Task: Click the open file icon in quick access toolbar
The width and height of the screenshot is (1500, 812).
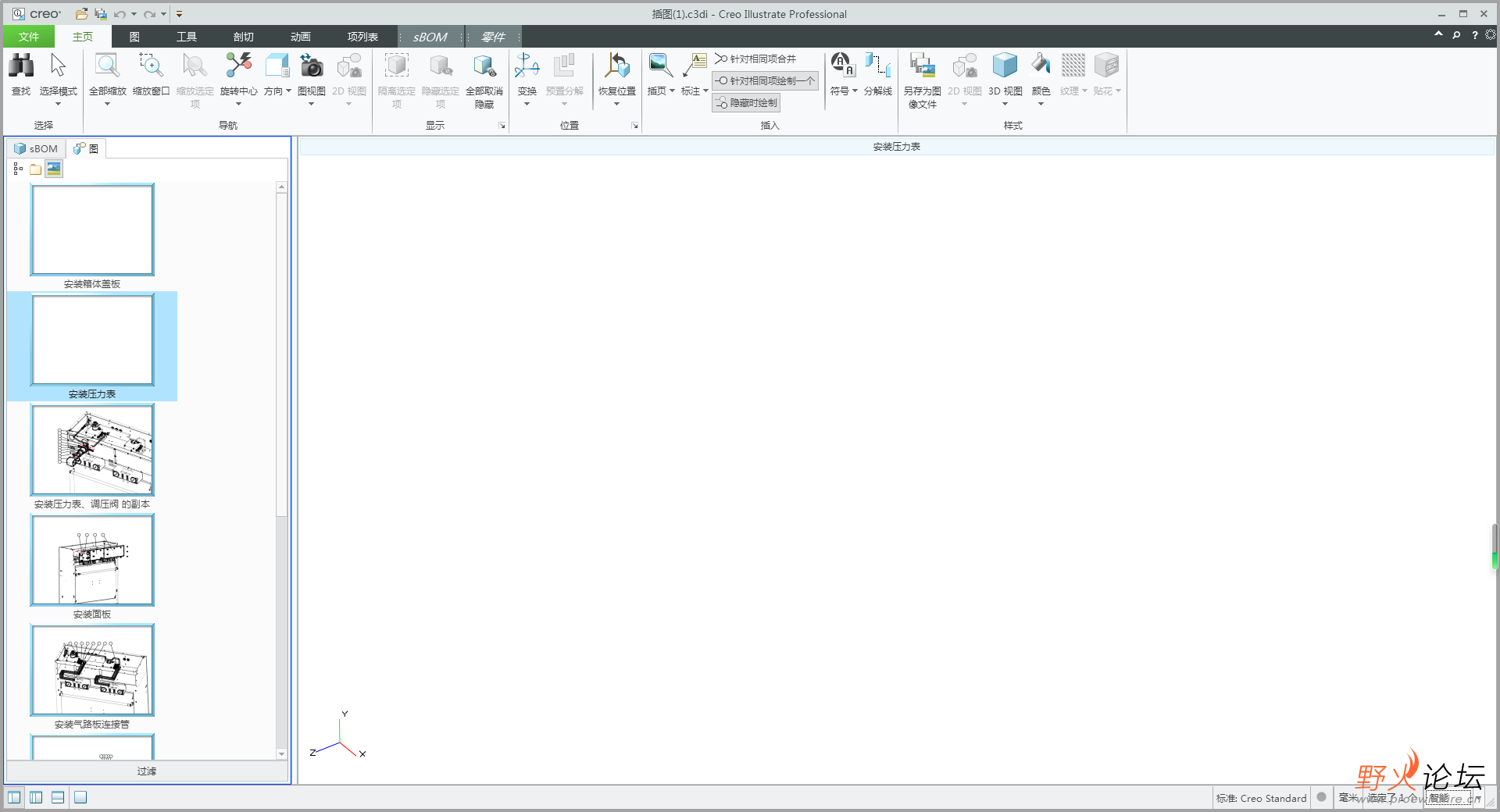Action: [81, 14]
